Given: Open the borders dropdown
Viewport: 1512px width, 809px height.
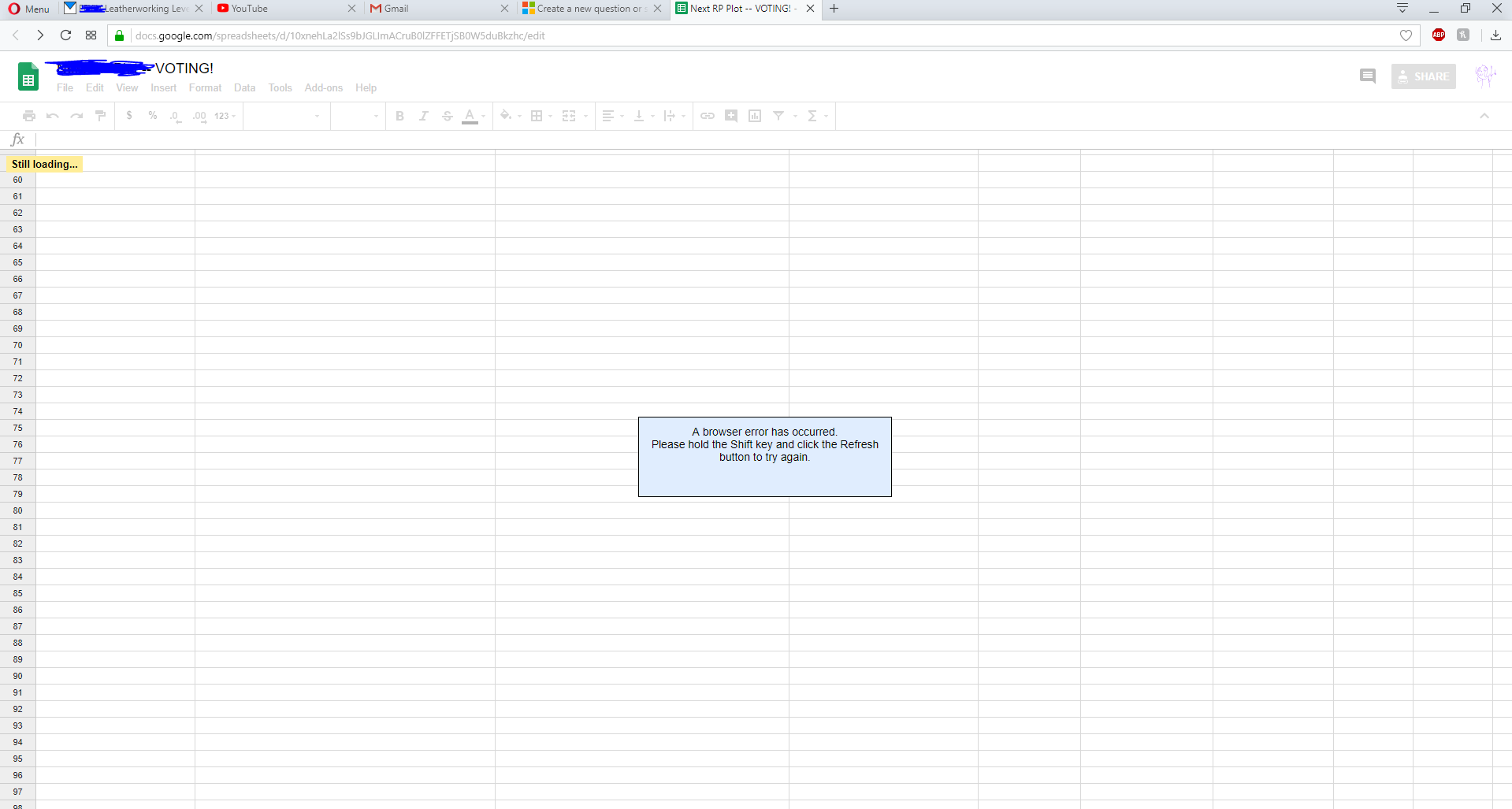Looking at the screenshot, I should click(x=541, y=116).
